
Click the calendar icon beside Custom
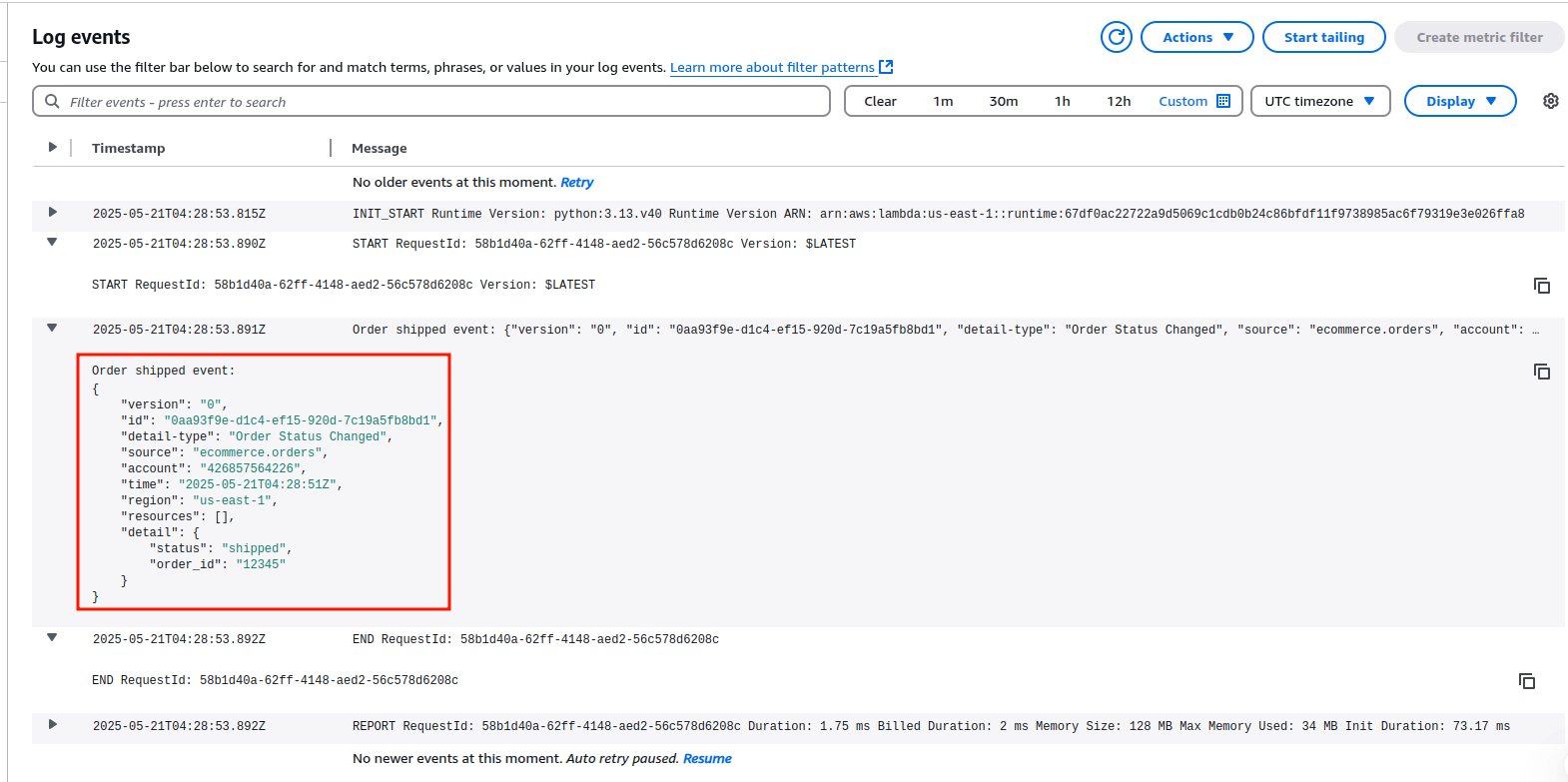(1223, 101)
